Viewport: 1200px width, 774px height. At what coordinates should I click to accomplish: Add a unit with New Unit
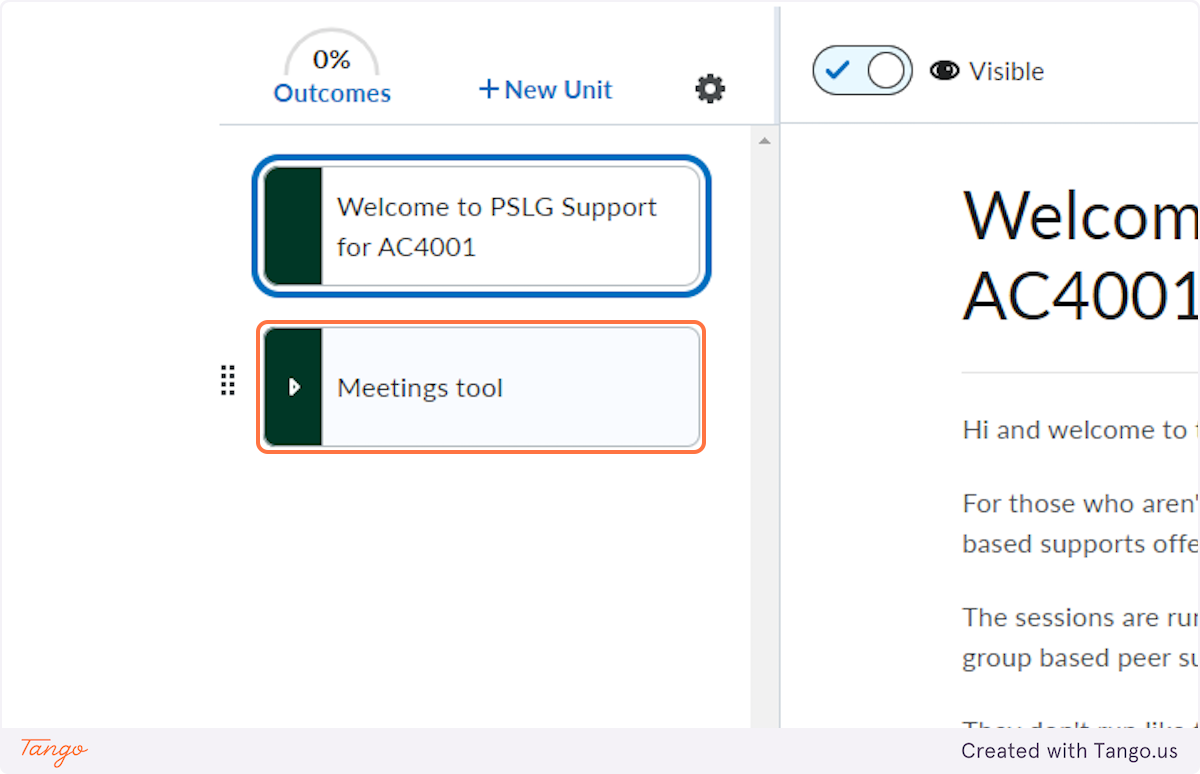click(545, 90)
